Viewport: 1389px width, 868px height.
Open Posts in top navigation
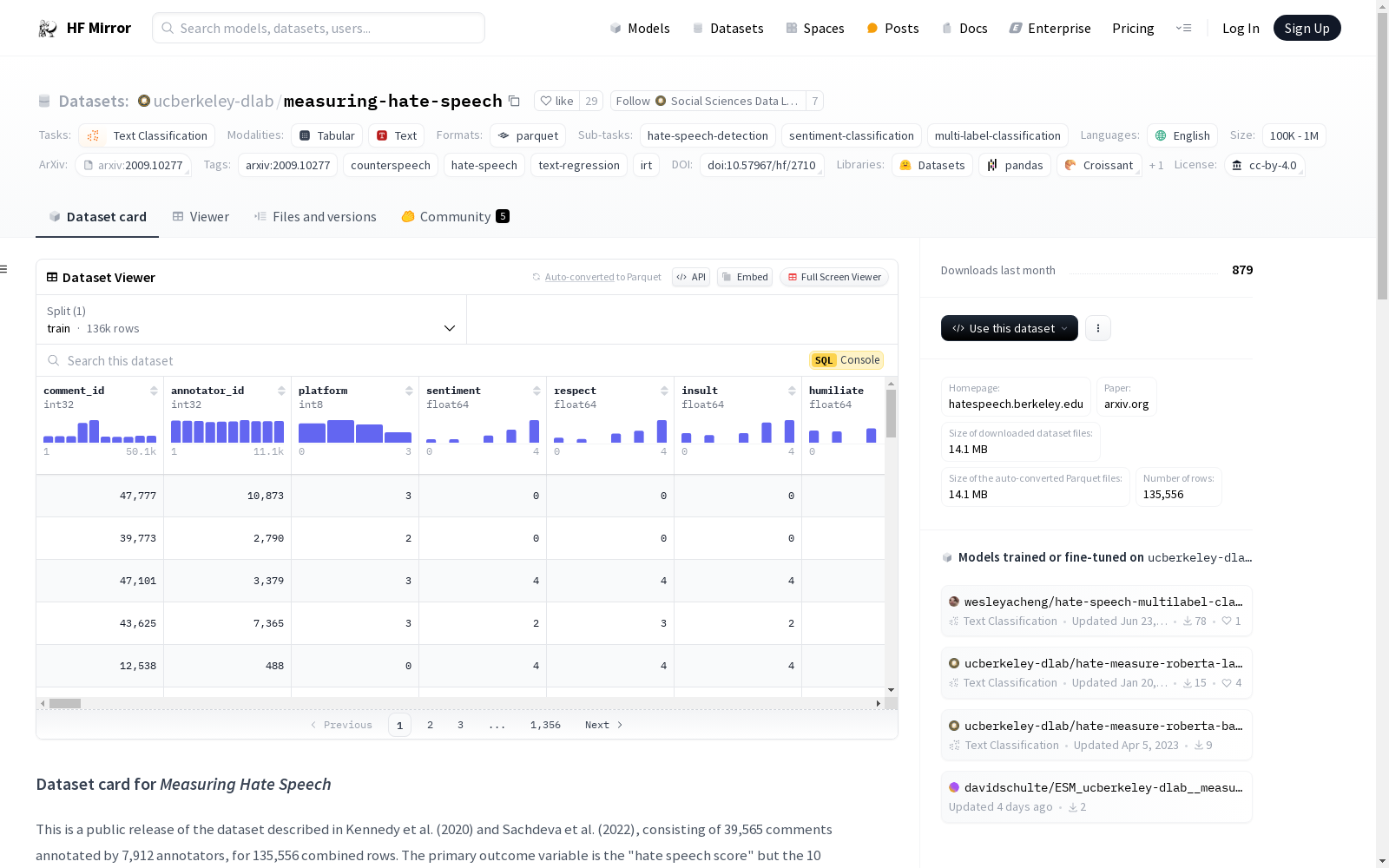tap(892, 28)
